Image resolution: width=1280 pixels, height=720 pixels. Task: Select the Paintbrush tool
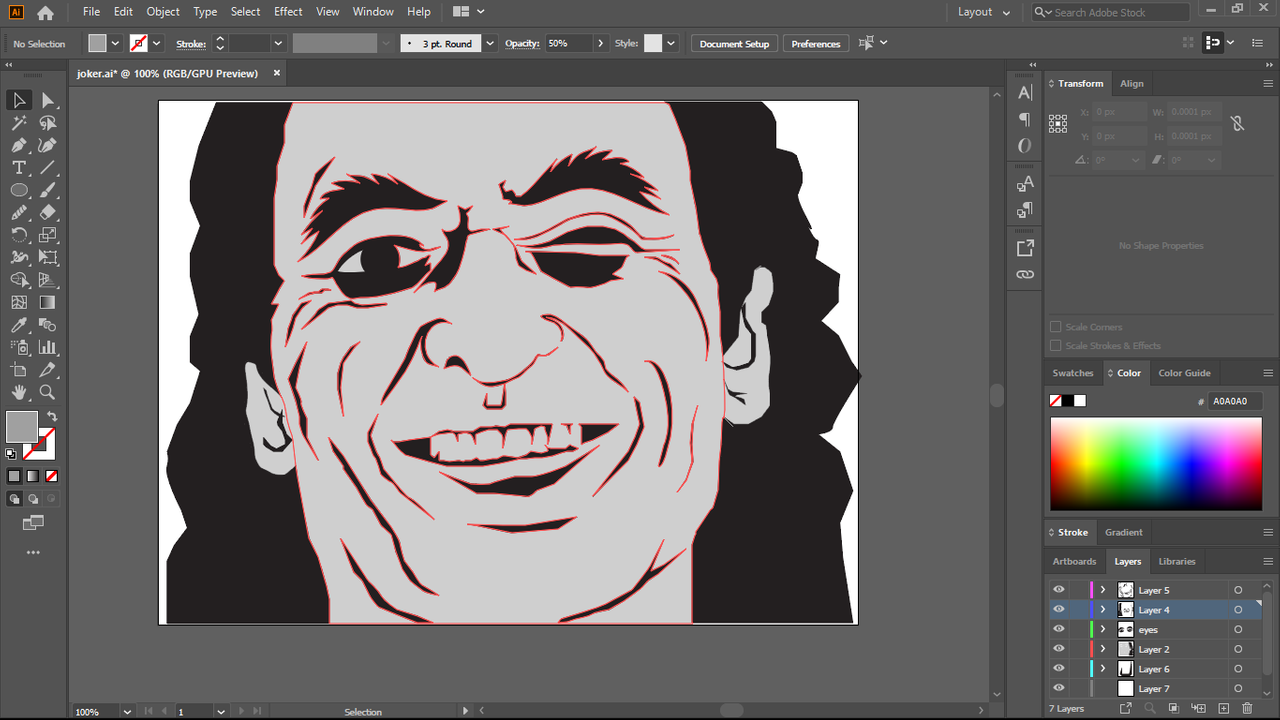(x=47, y=190)
